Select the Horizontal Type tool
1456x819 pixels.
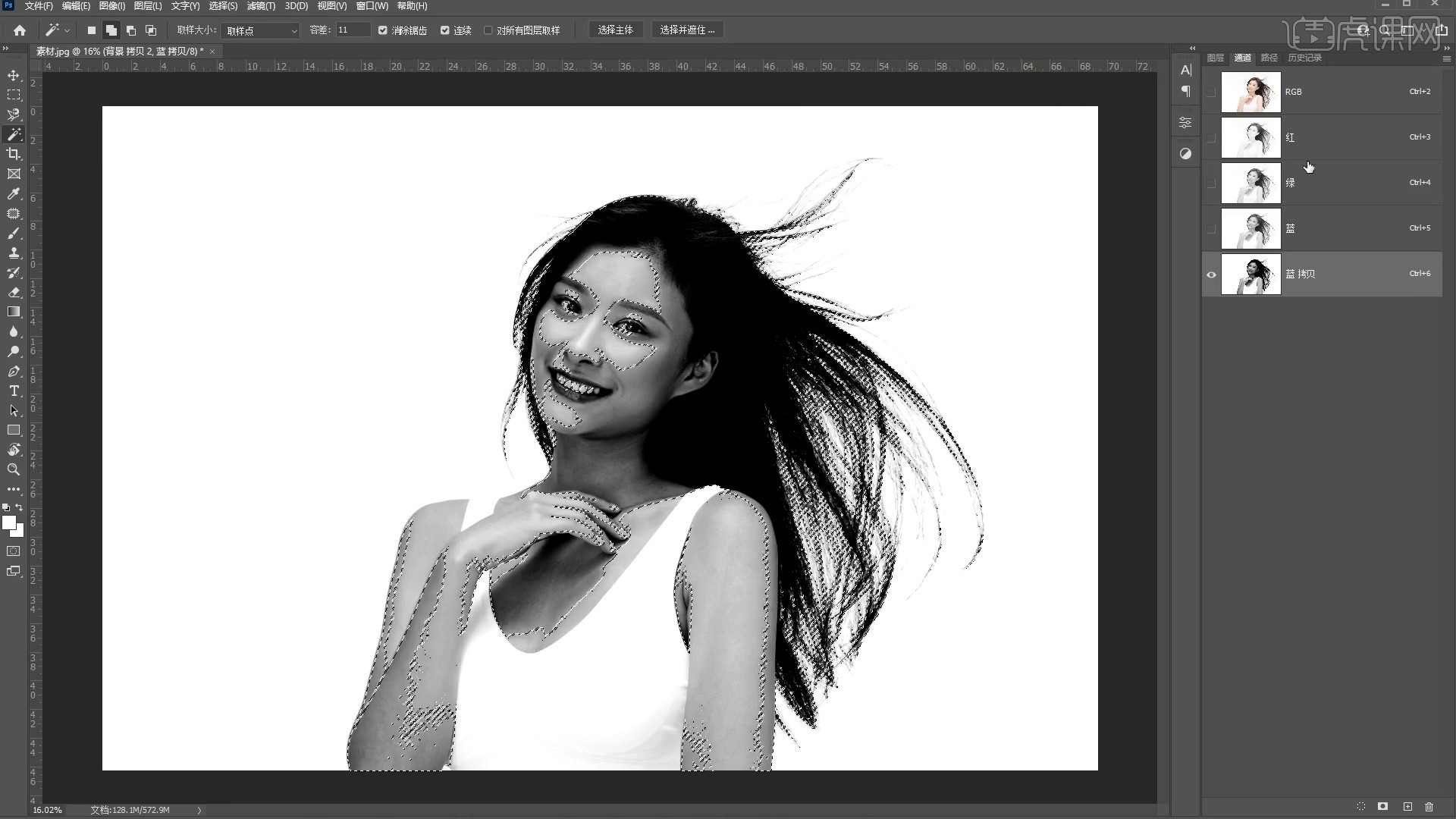click(14, 391)
